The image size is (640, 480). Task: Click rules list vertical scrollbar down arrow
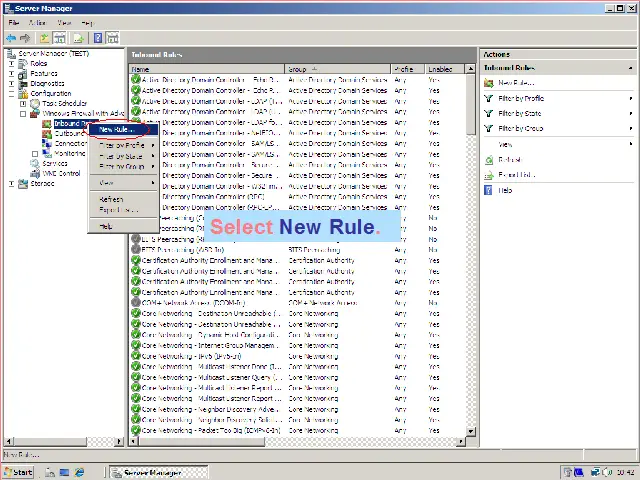[x=471, y=431]
